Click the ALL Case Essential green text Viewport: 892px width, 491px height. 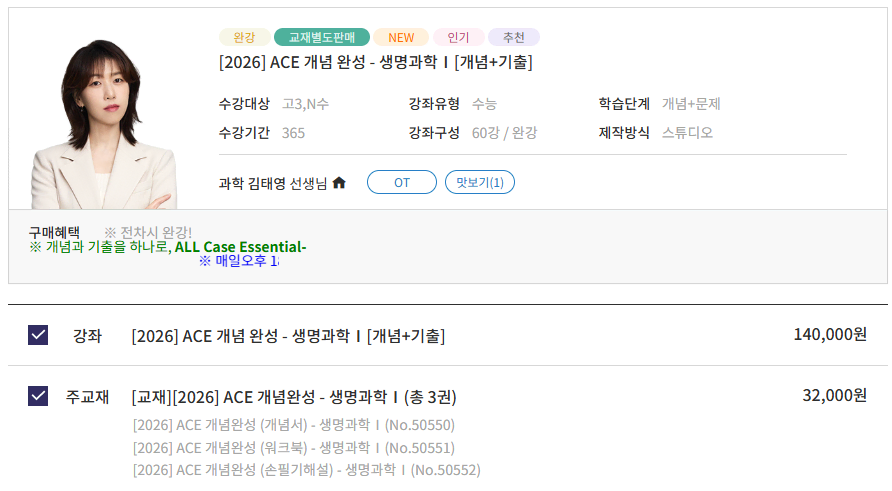[x=240, y=247]
